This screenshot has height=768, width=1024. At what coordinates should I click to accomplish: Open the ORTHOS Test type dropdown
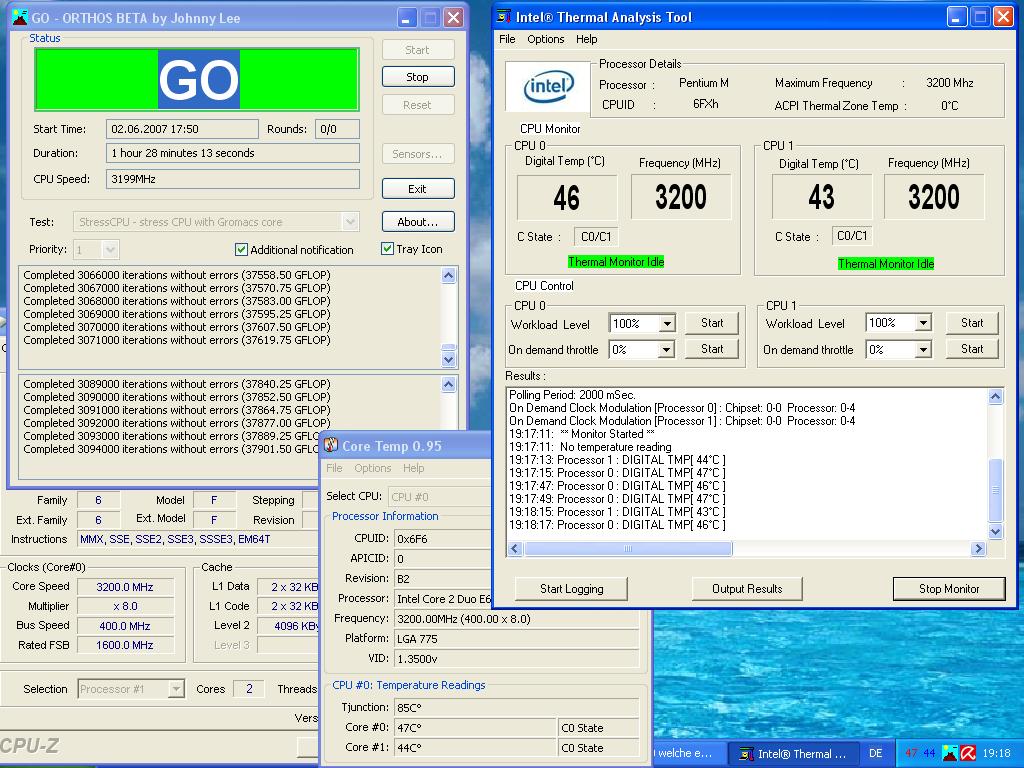pyautogui.click(x=350, y=222)
